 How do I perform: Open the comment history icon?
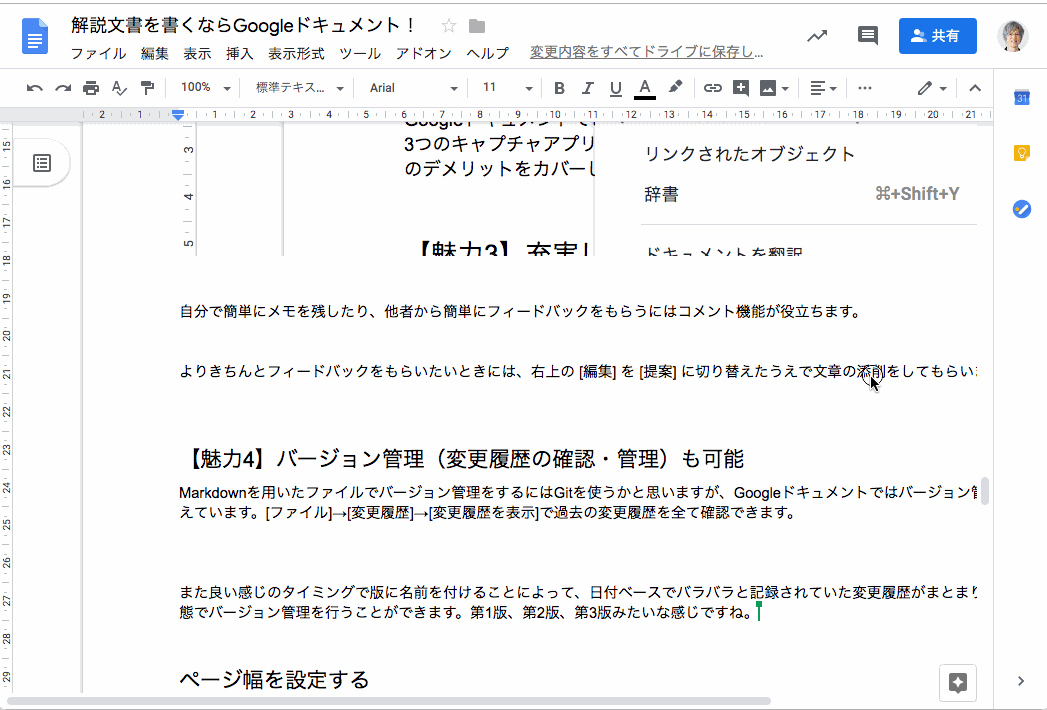(867, 36)
